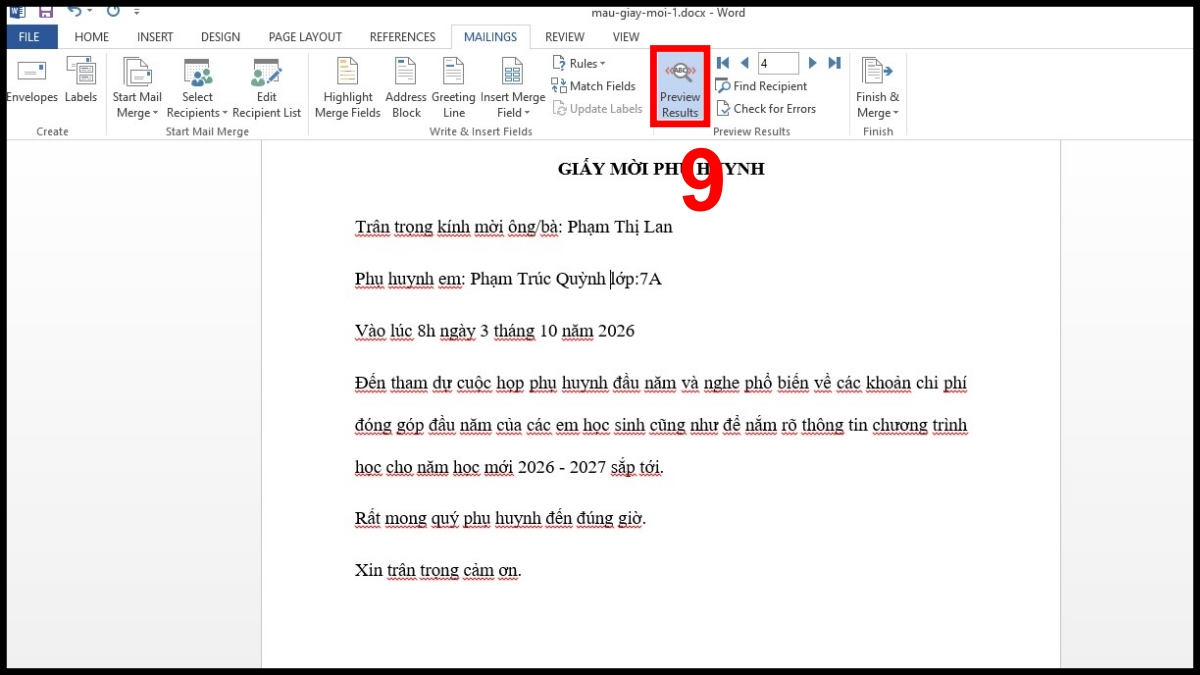This screenshot has height=675, width=1200.
Task: Click the line 'Vào lúc 8h ngày 3 tháng 10 năm 2026'
Action: (495, 331)
